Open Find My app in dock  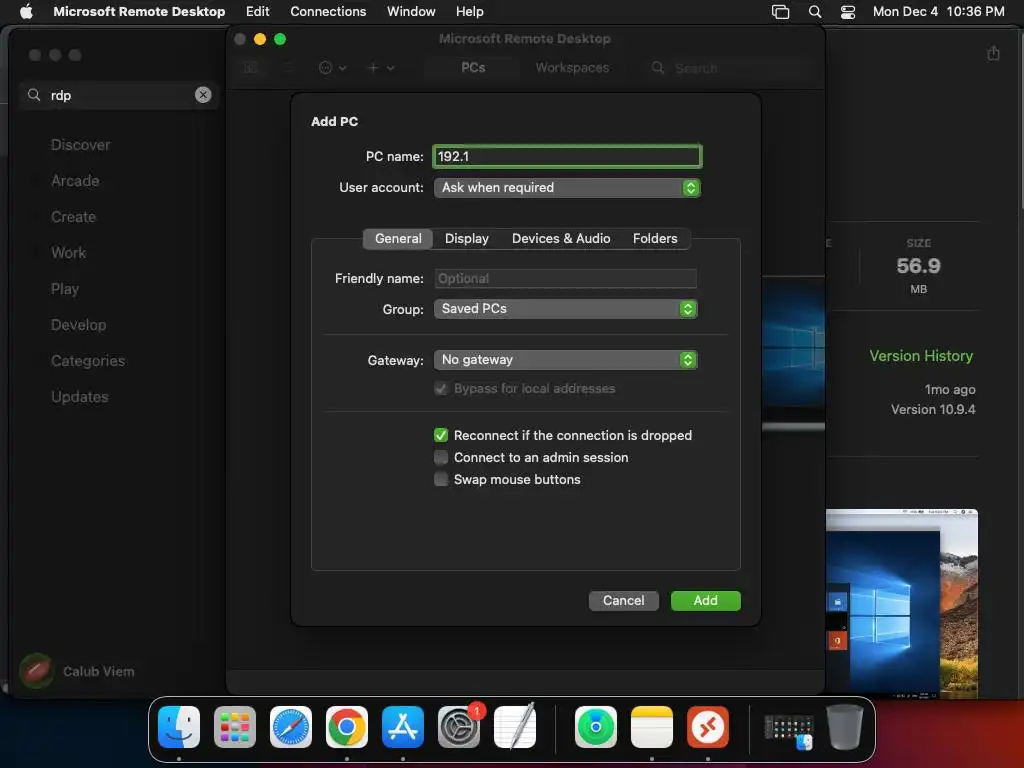596,726
